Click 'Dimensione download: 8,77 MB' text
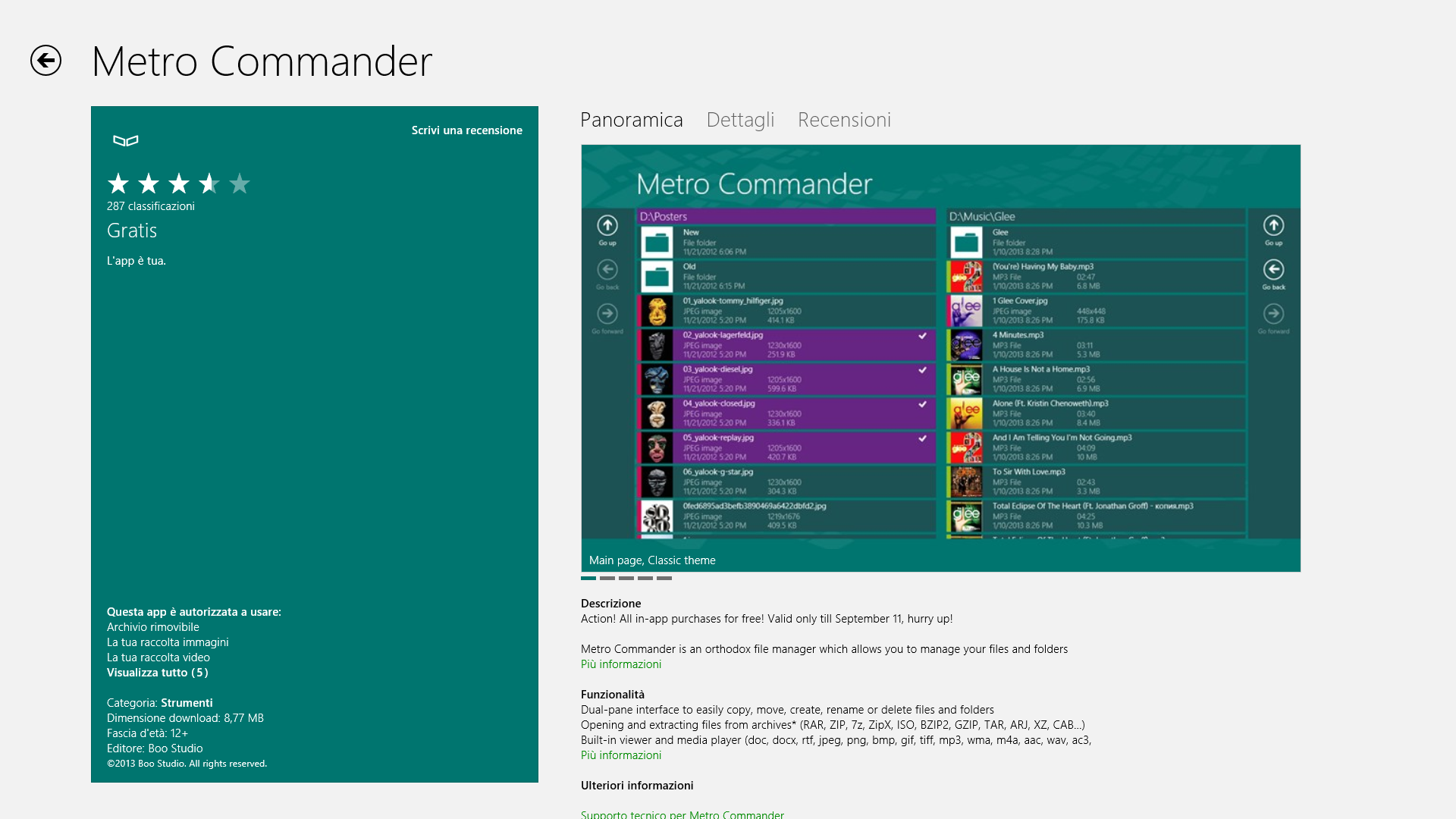 pyautogui.click(x=185, y=718)
